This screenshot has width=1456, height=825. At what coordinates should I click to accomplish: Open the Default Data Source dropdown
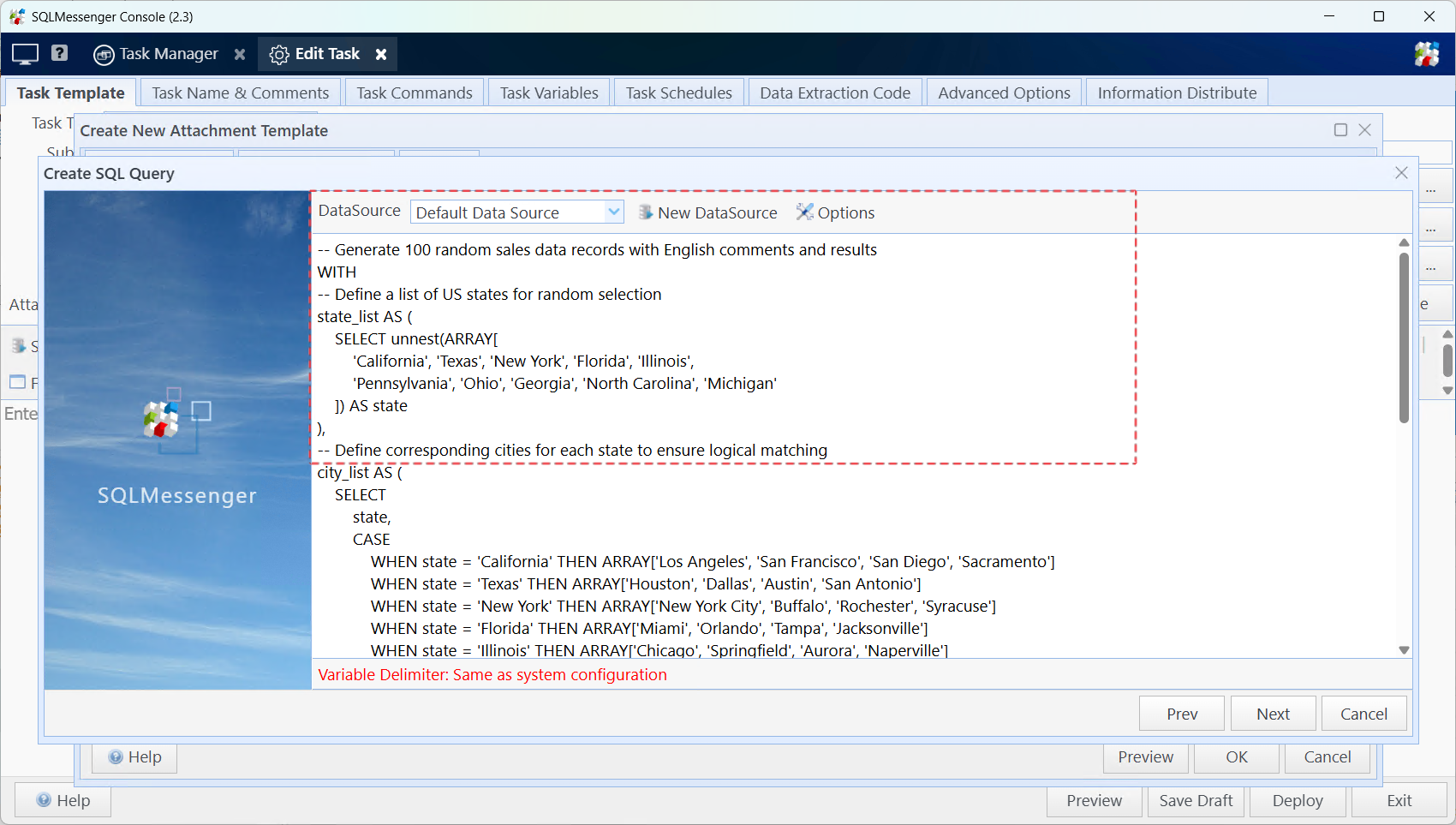[x=613, y=212]
